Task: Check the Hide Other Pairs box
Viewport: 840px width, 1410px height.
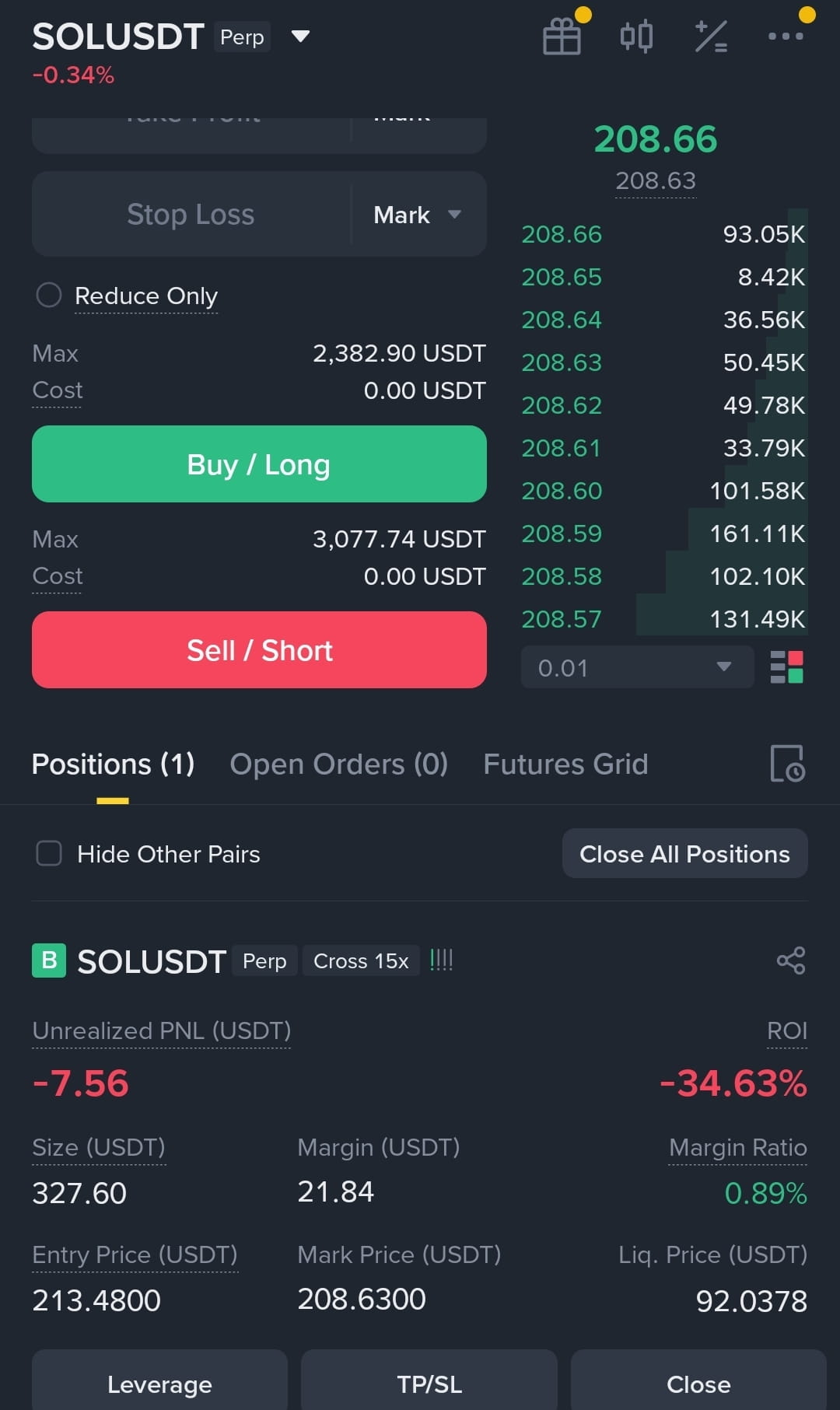Action: [x=49, y=853]
